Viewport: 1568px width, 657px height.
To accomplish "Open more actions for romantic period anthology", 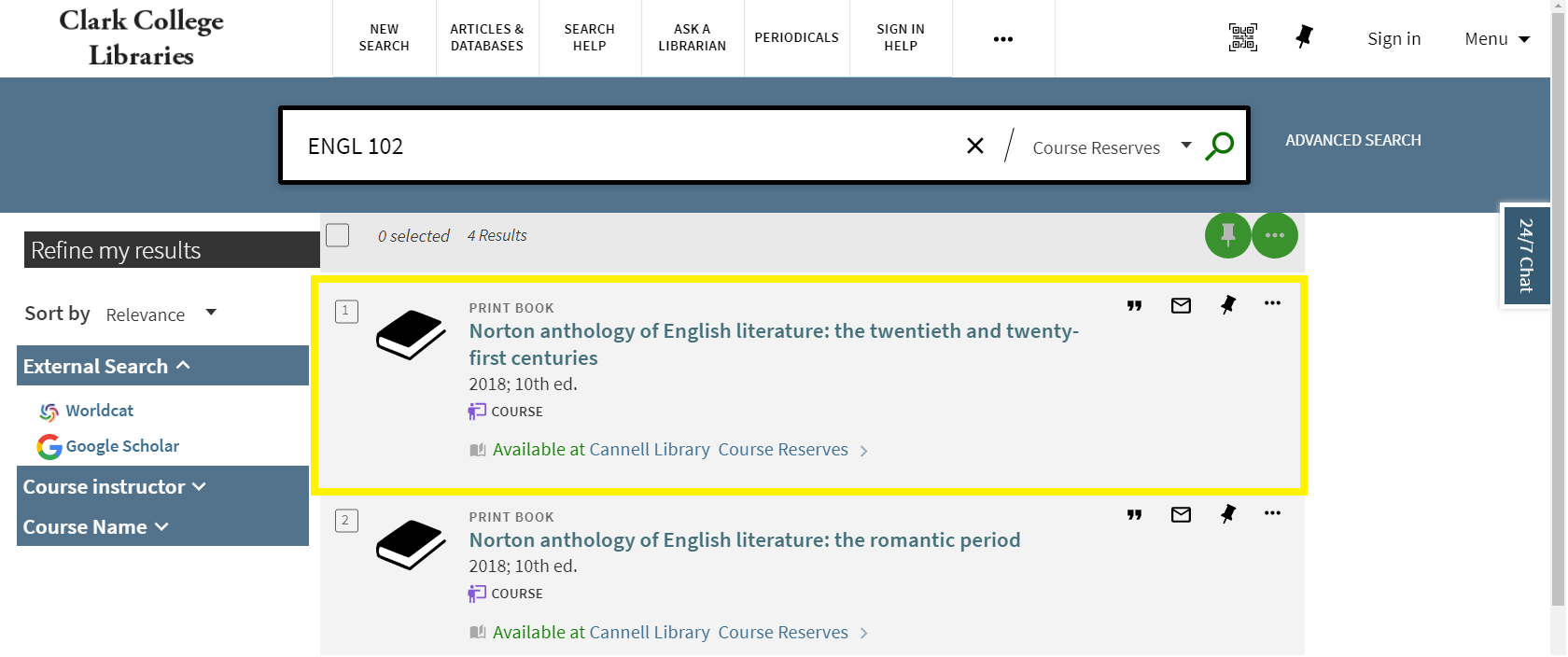I will coord(1272,513).
